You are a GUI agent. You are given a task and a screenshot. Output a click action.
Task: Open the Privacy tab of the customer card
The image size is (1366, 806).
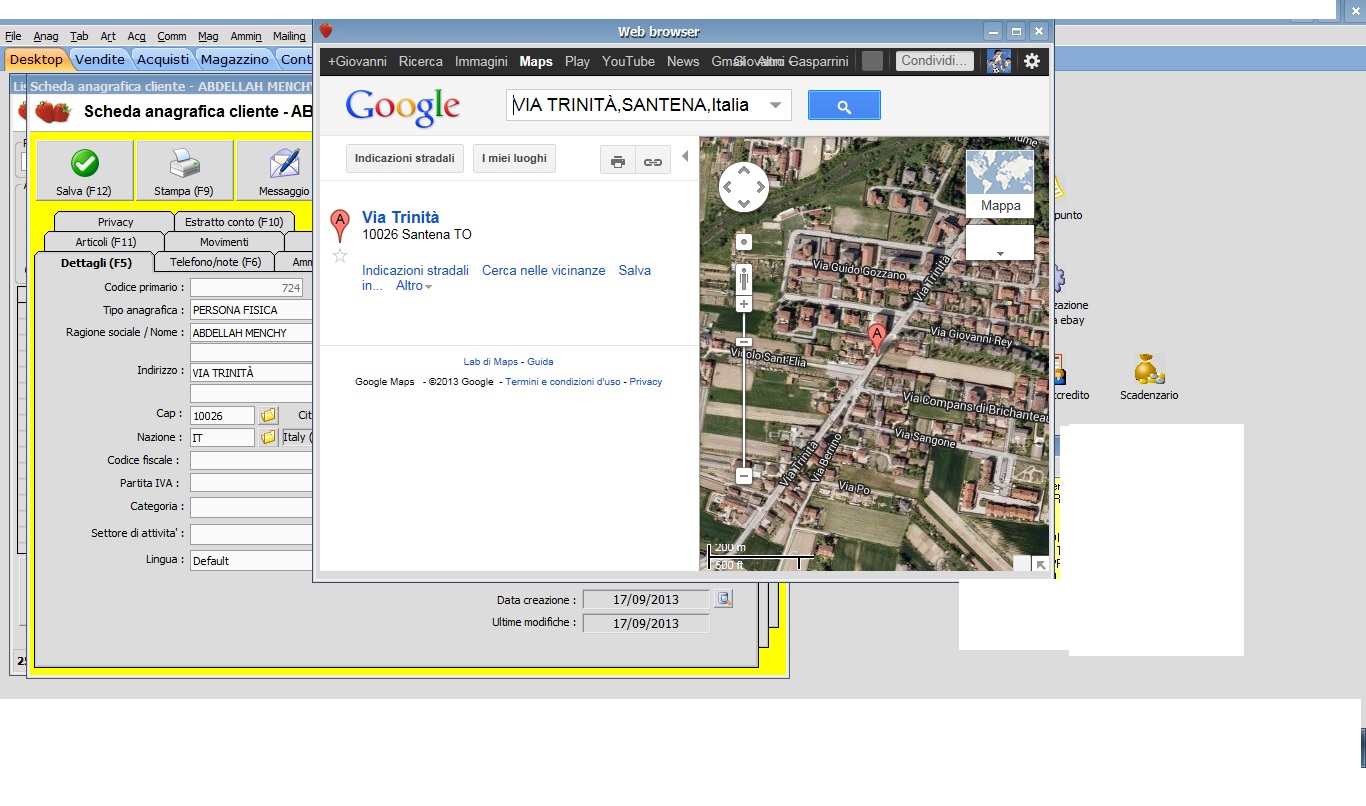[115, 222]
